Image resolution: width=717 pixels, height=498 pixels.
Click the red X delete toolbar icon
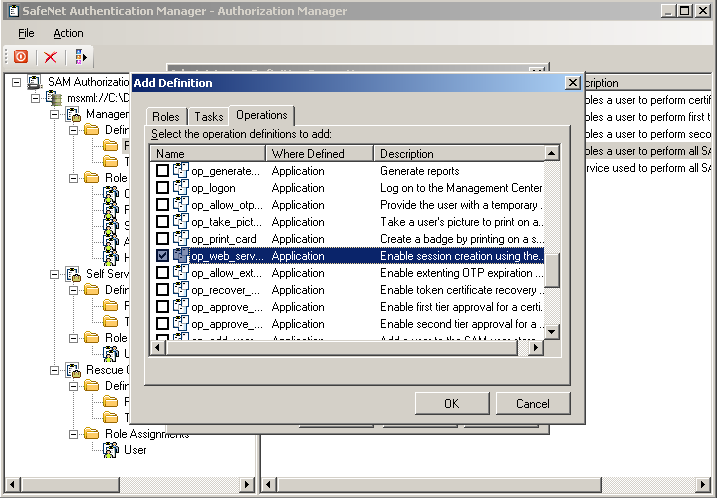point(50,57)
